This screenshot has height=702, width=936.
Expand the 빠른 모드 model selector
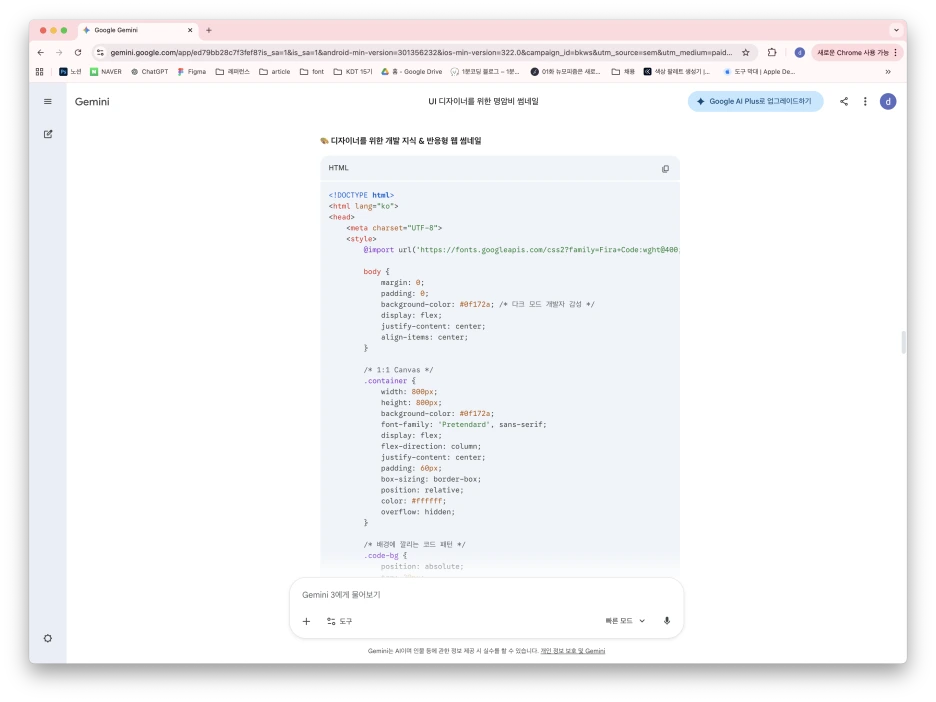point(625,621)
